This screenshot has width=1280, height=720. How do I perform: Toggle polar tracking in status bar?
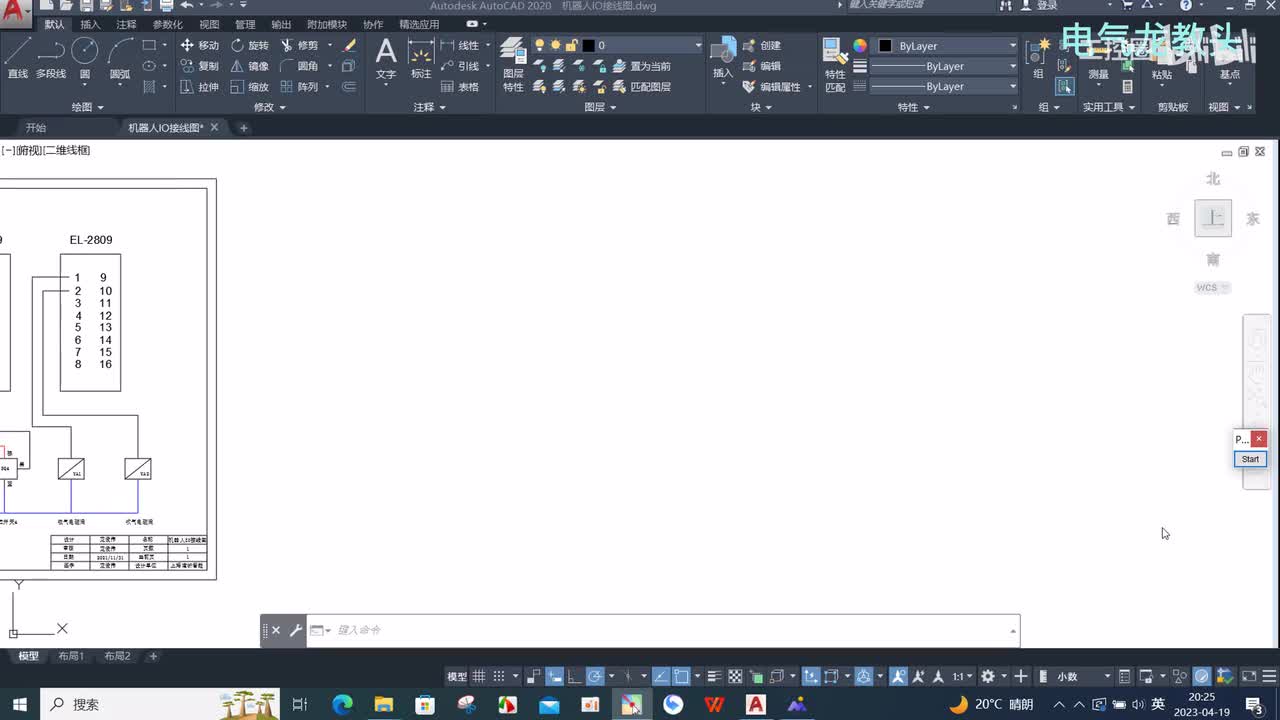[x=595, y=677]
